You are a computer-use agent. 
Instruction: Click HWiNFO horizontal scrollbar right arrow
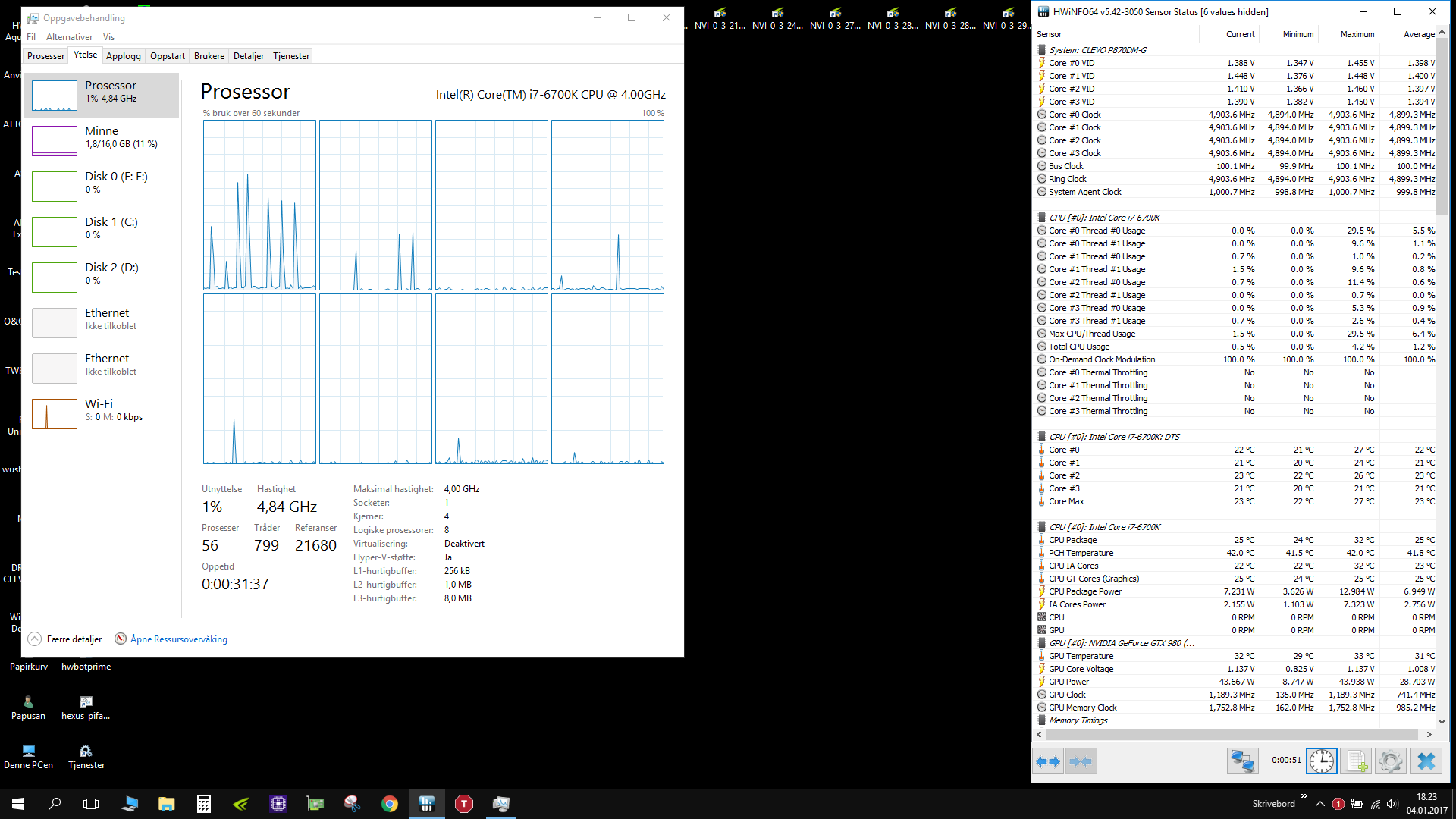1429,734
